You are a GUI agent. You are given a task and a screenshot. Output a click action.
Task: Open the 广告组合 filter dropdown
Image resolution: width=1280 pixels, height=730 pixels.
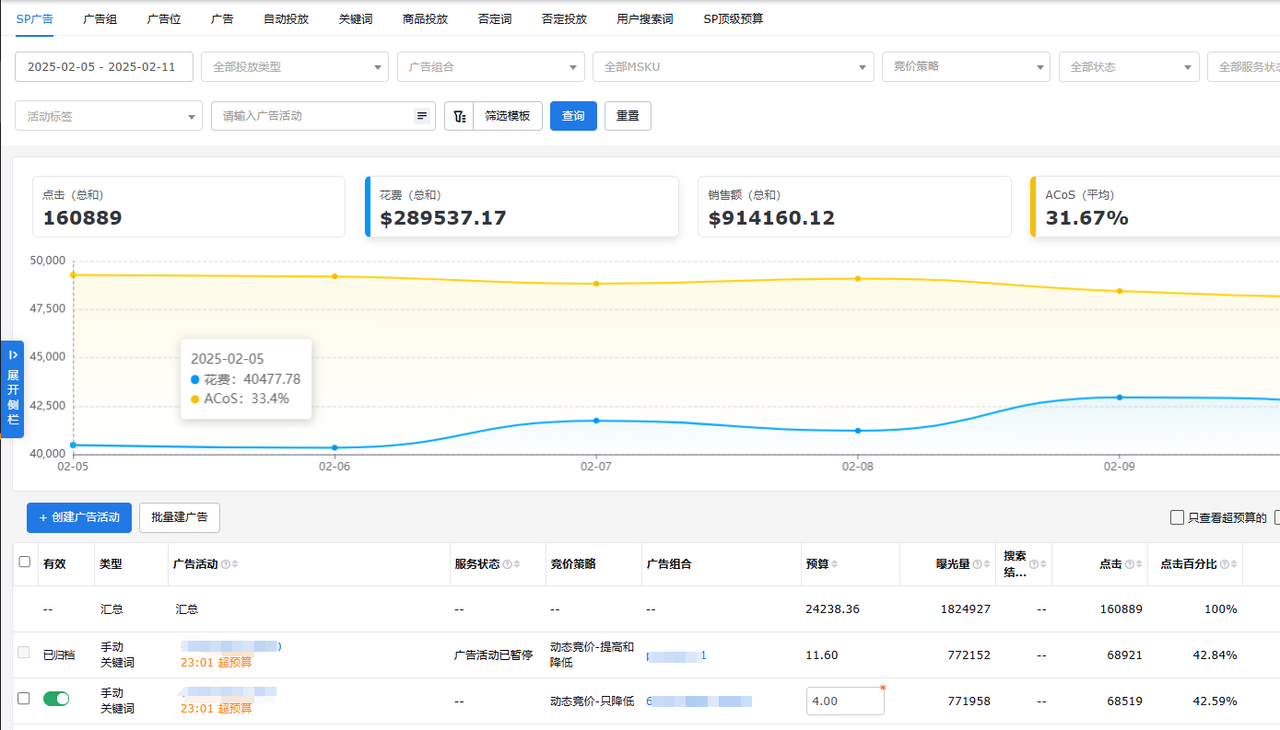coord(491,67)
